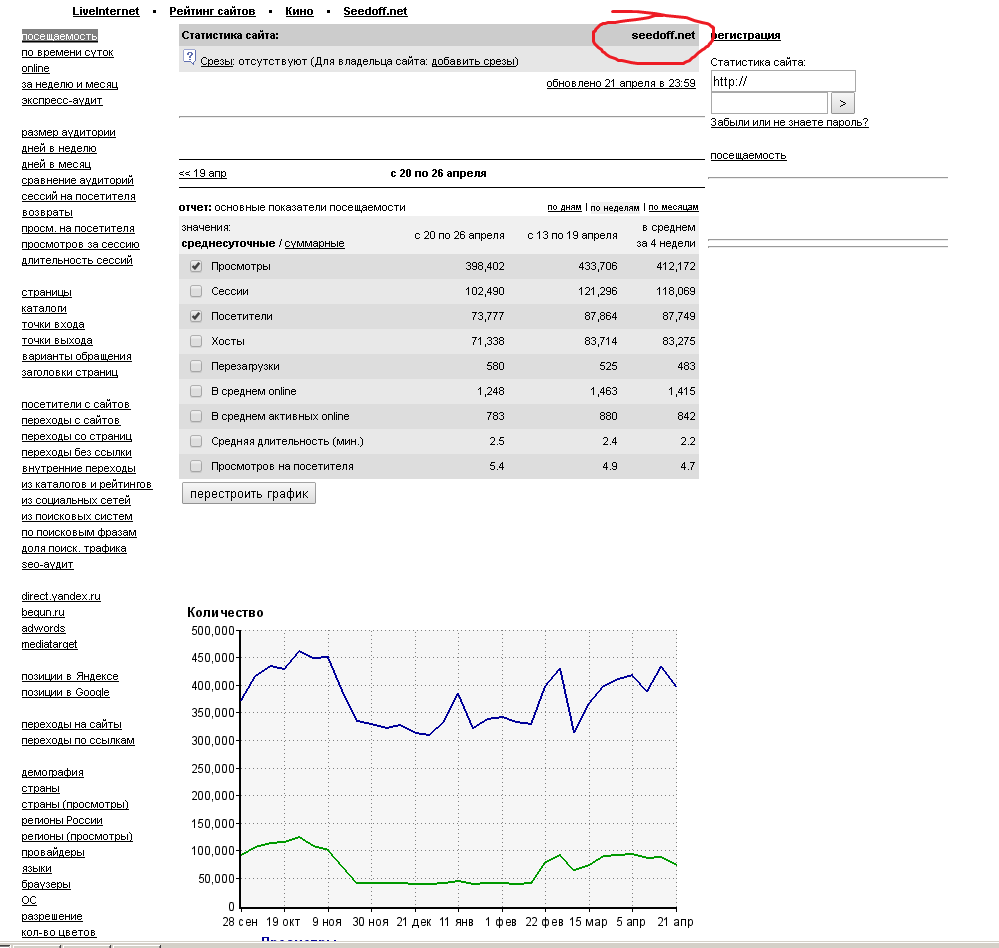Click the 398,402 Просмотры value
The width and height of the screenshot is (999, 948).
pos(485,266)
